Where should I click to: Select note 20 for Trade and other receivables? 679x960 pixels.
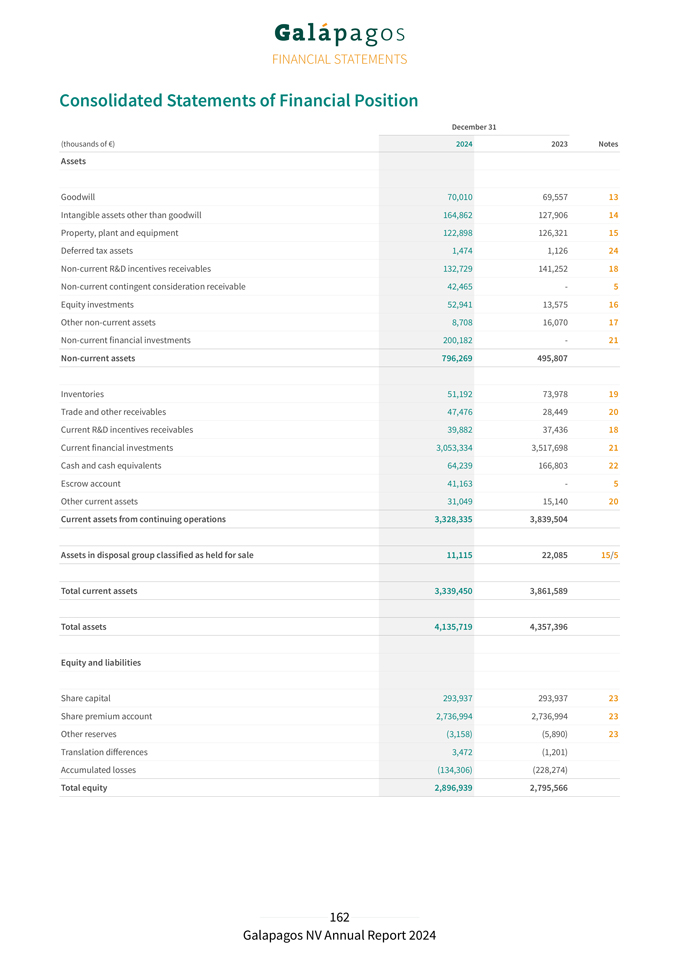613,412
